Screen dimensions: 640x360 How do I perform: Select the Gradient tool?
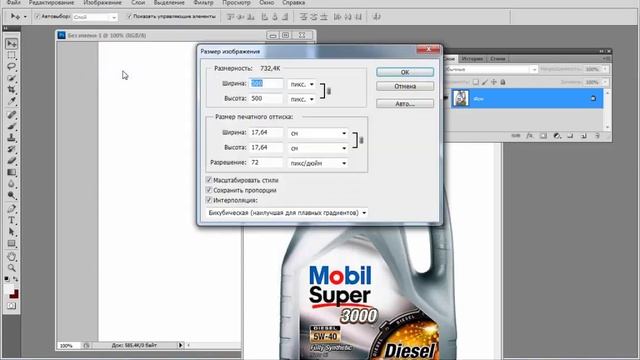pos(11,172)
